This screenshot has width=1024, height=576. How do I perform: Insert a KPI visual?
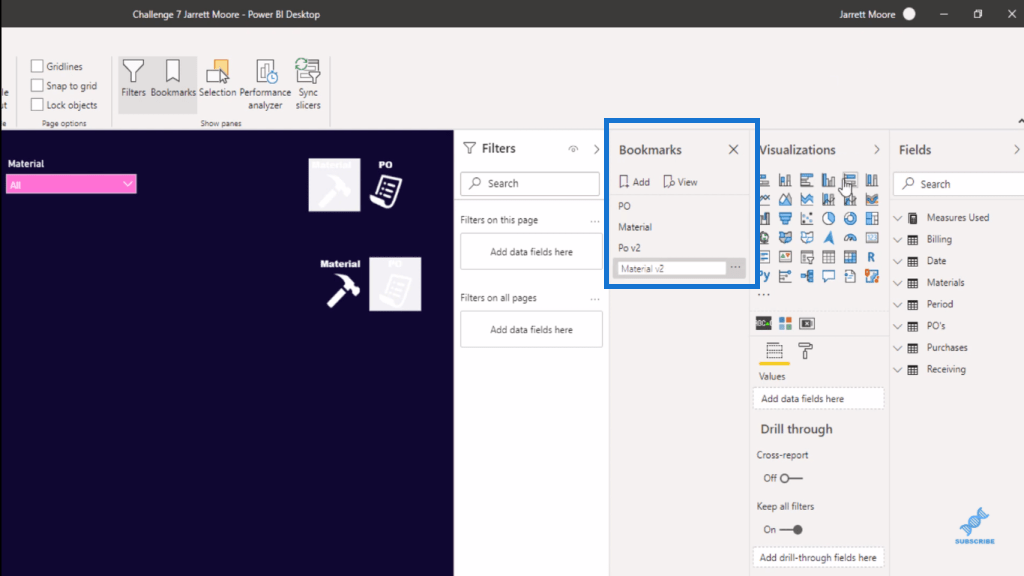785,257
